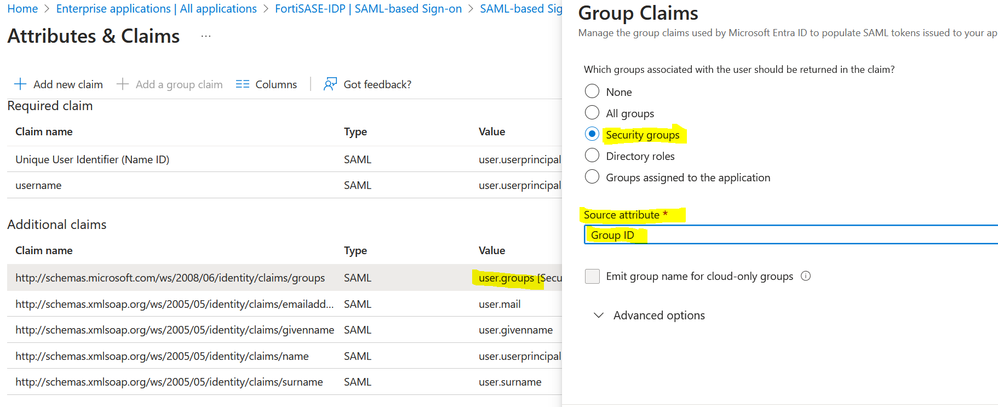Select Groups assigned to the application option
The width and height of the screenshot is (998, 407).
click(x=592, y=177)
